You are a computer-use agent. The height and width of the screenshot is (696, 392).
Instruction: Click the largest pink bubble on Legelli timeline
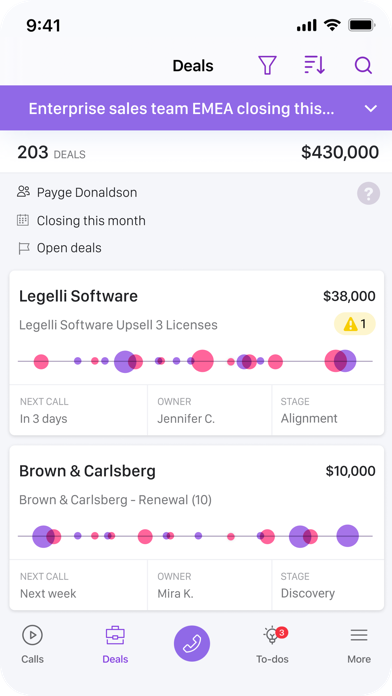coord(202,361)
